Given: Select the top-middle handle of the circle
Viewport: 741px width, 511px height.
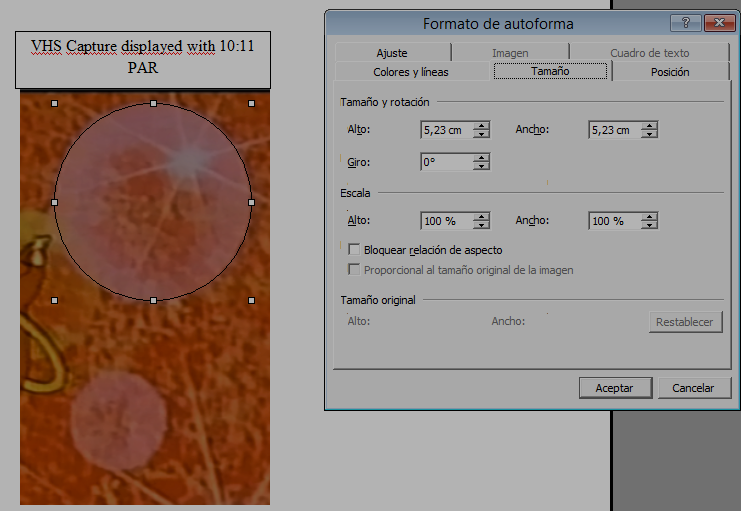Looking at the screenshot, I should pos(153,104).
